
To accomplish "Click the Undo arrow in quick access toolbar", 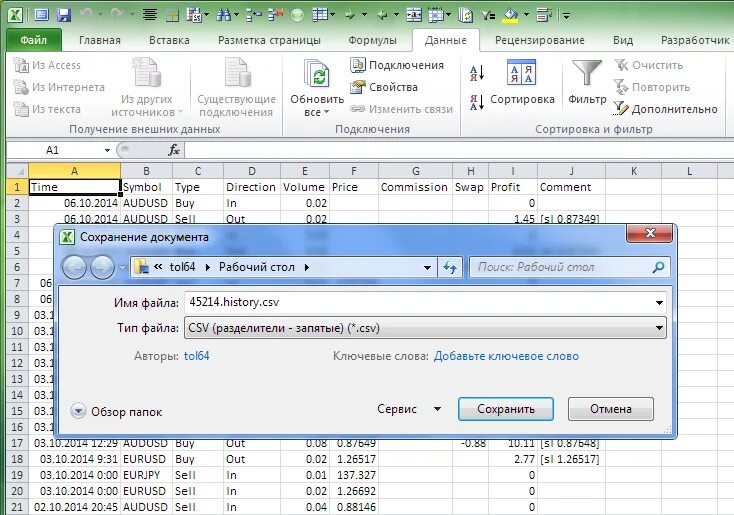I will coord(86,15).
